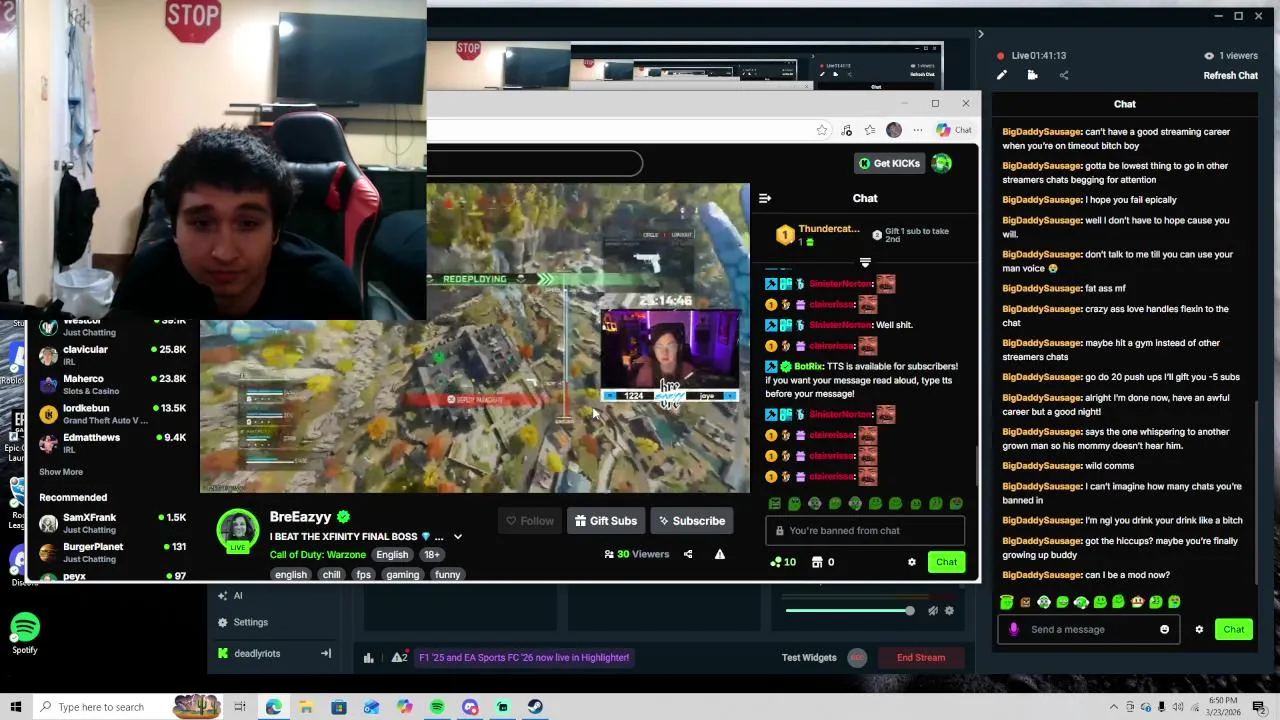1280x720 pixels.
Task: Open Call of Duty: Warzone category link
Action: coord(317,555)
